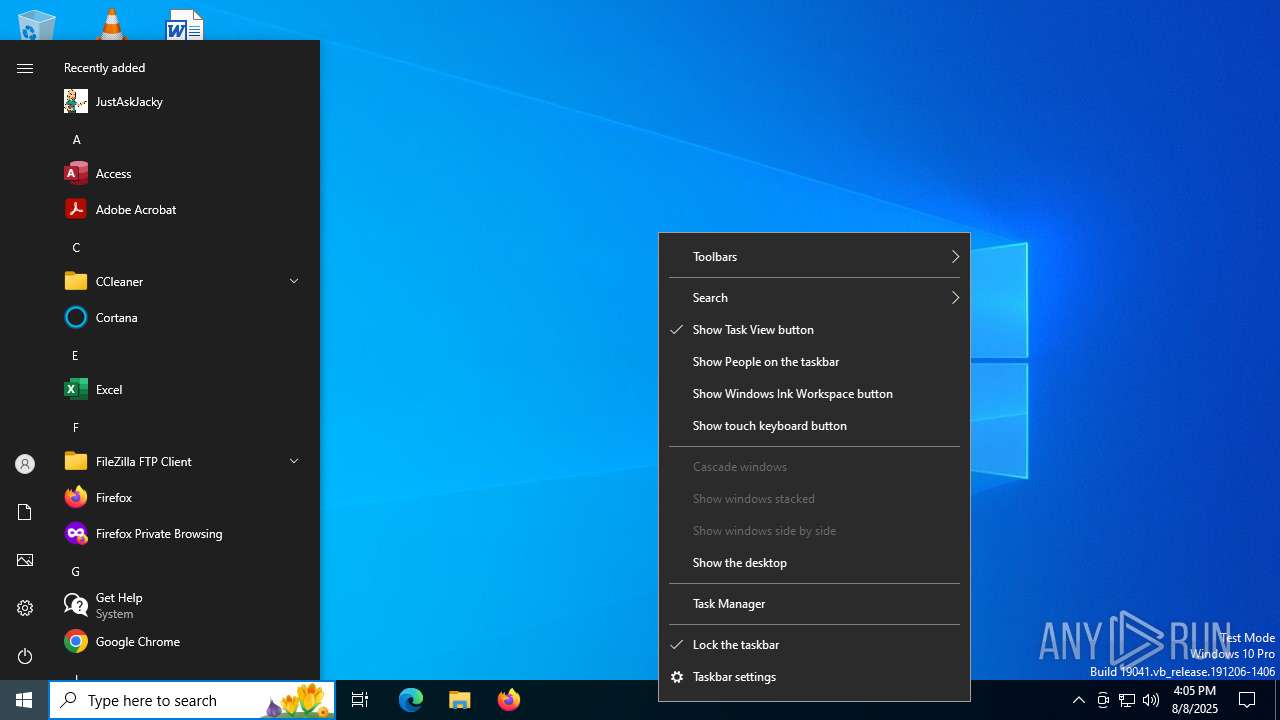Viewport: 1280px width, 720px height.
Task: Uncheck Show Task View button
Action: [x=815, y=330]
